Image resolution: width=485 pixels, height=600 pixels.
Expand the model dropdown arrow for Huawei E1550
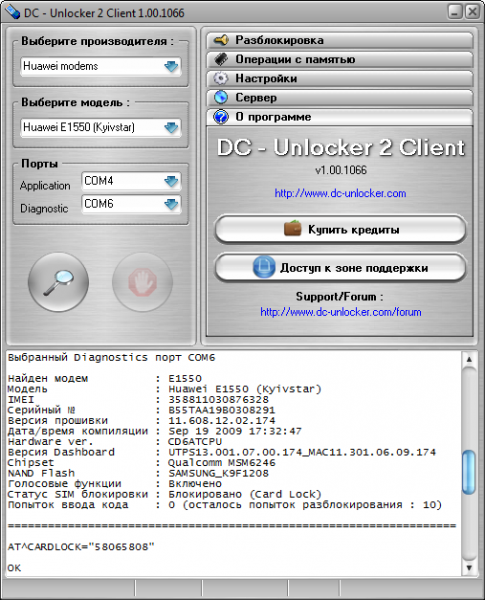point(171,127)
